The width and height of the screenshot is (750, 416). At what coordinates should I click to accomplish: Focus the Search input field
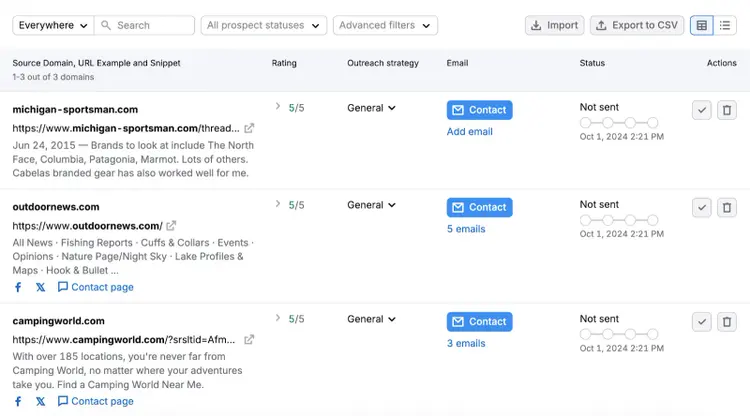point(144,25)
